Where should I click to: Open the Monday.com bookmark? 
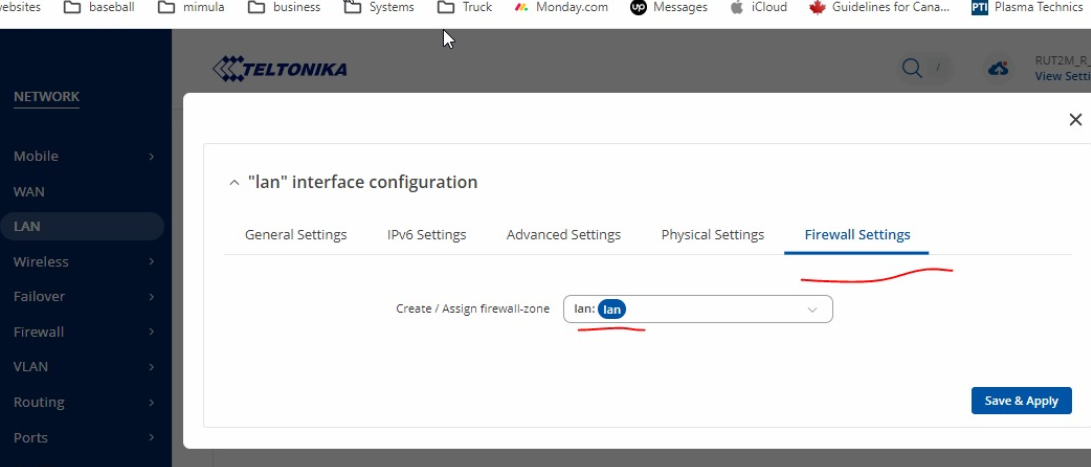[561, 7]
